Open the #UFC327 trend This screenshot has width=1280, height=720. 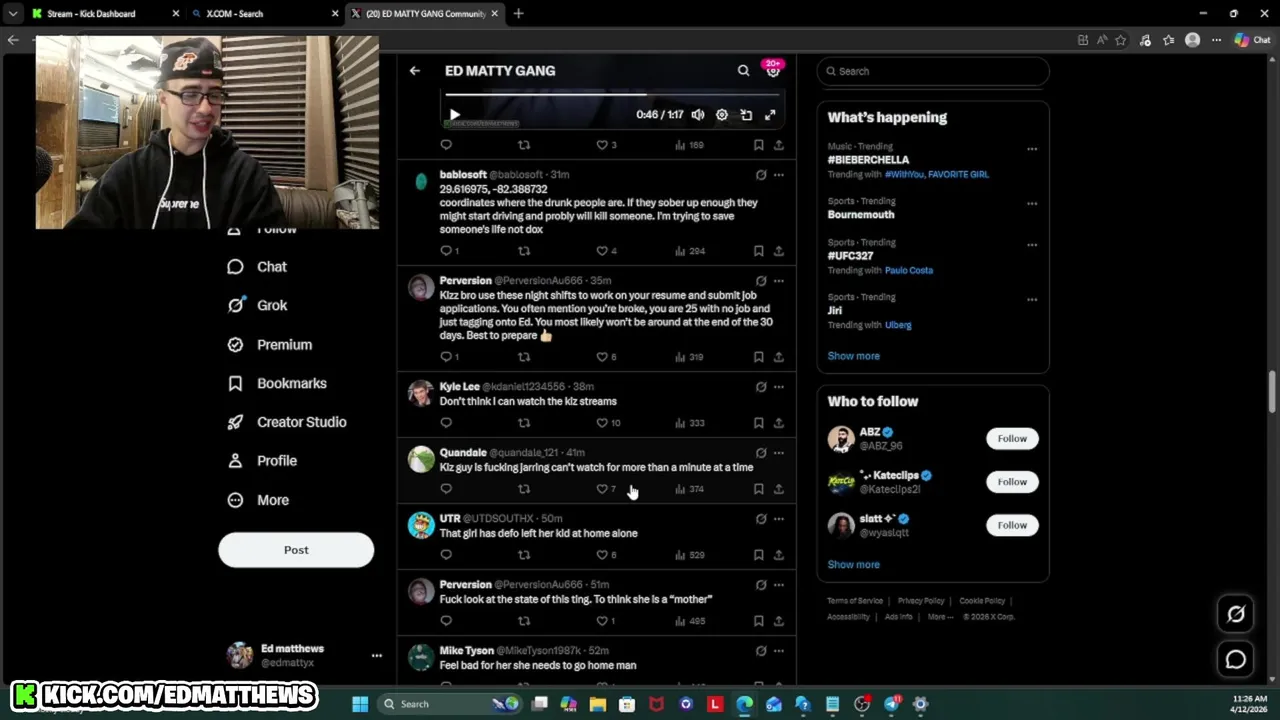850,256
